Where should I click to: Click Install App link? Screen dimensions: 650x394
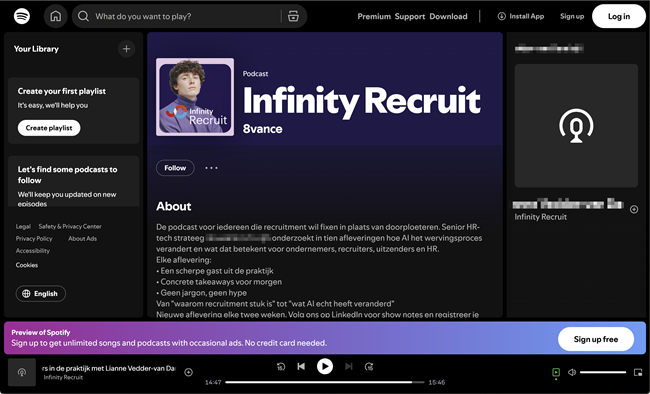[x=521, y=16]
